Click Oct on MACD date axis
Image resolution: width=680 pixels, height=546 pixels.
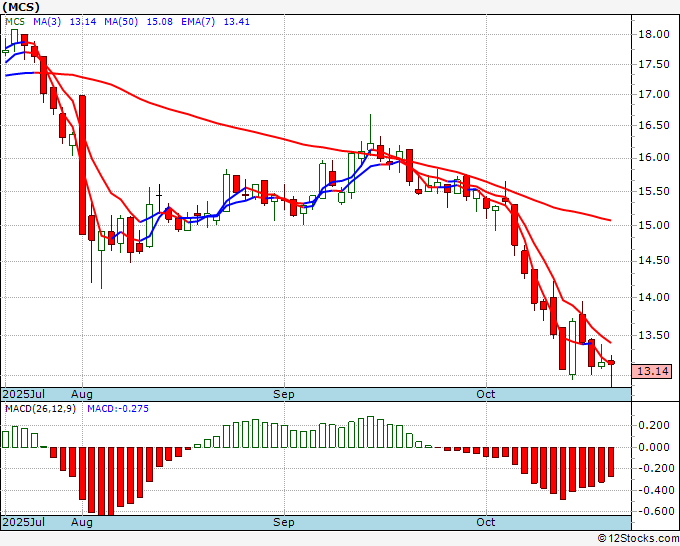coord(485,522)
